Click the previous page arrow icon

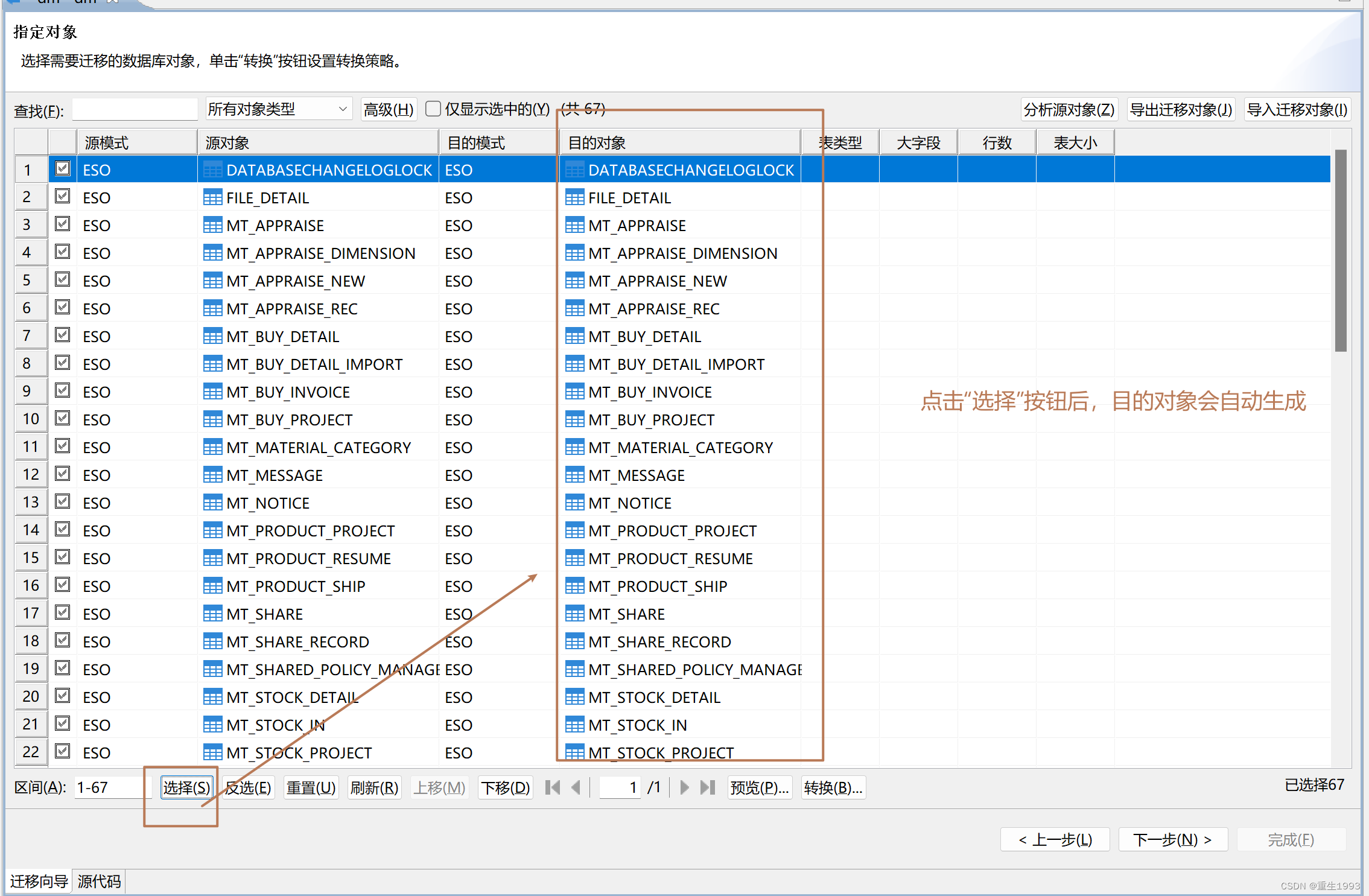click(x=576, y=787)
